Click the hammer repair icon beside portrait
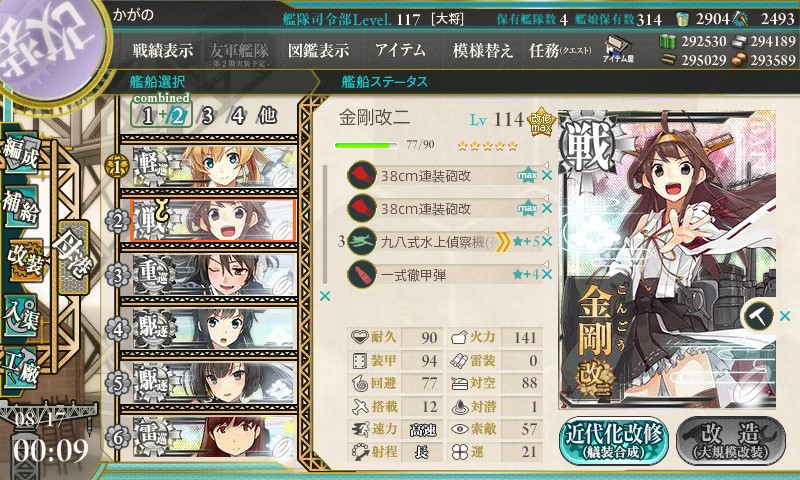This screenshot has width=800, height=480. pyautogui.click(x=758, y=316)
